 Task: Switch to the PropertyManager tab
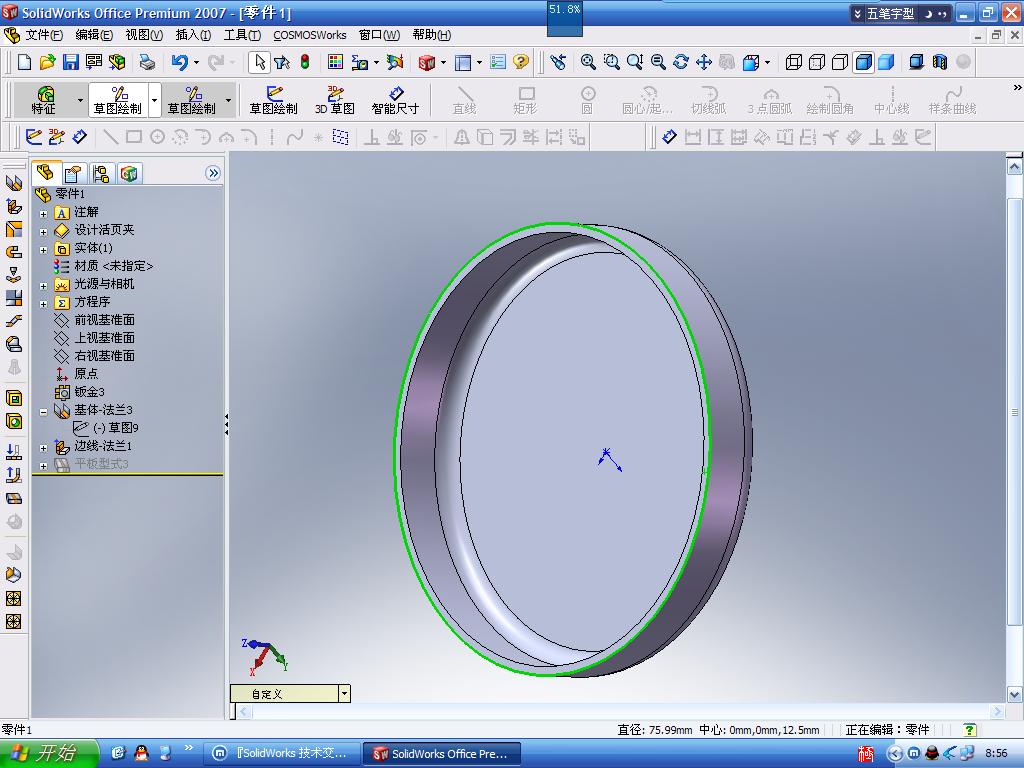click(72, 173)
